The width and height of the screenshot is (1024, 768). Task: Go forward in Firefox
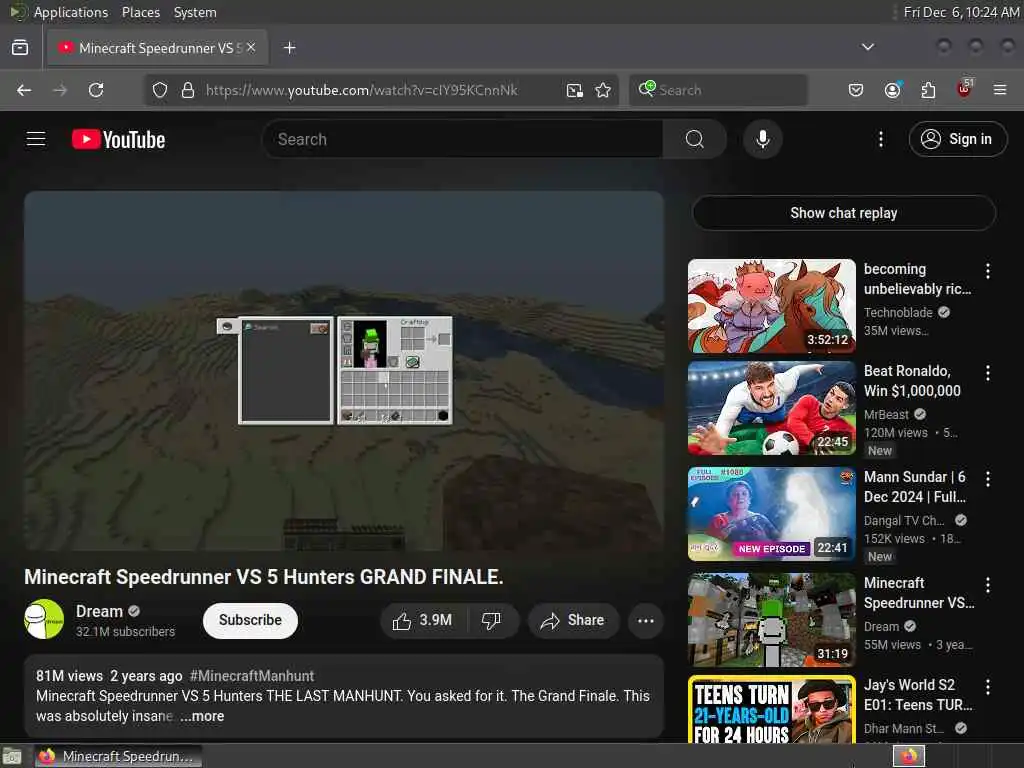pos(59,90)
